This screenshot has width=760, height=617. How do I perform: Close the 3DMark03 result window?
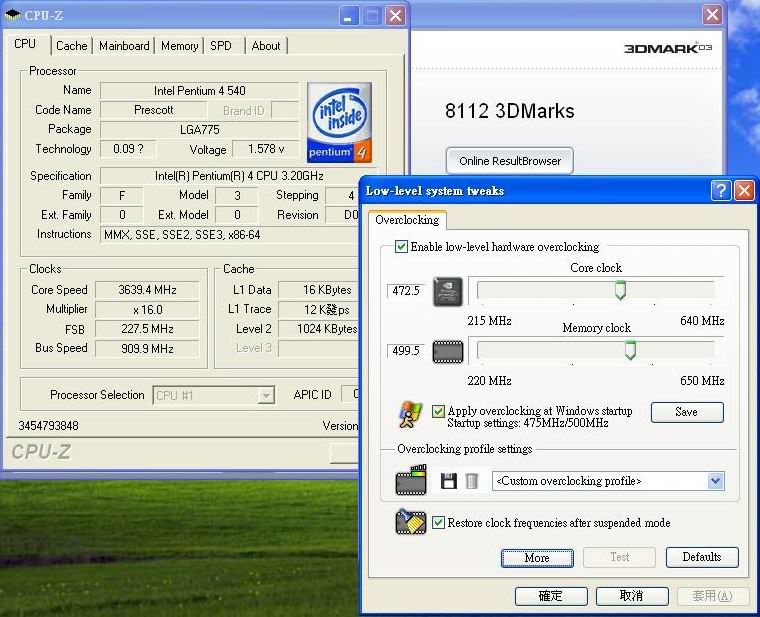pyautogui.click(x=712, y=15)
